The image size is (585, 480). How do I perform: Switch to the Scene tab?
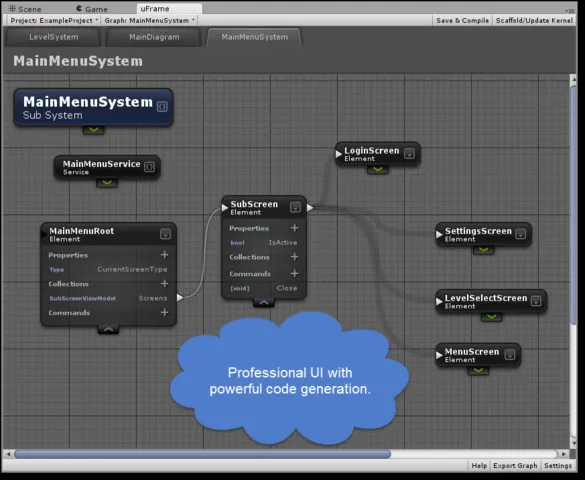(x=25, y=9)
